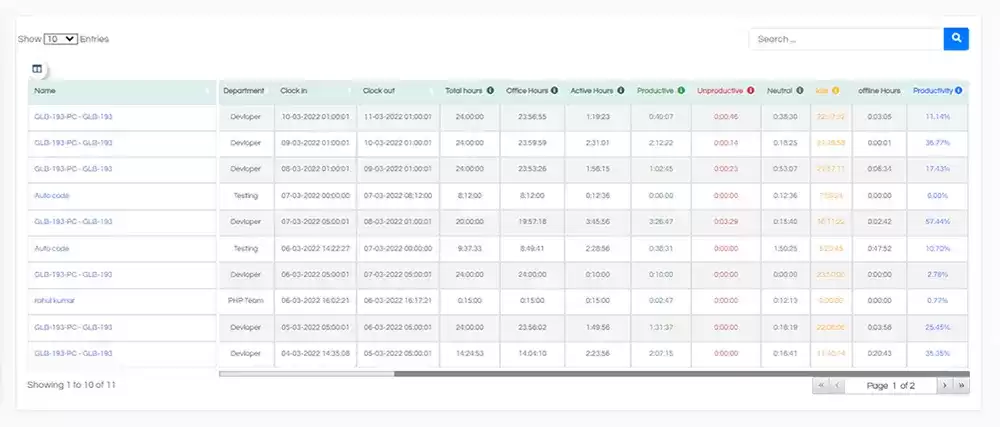Open the rahul kumar employee link
Viewport: 1000px width, 427px height.
point(54,300)
